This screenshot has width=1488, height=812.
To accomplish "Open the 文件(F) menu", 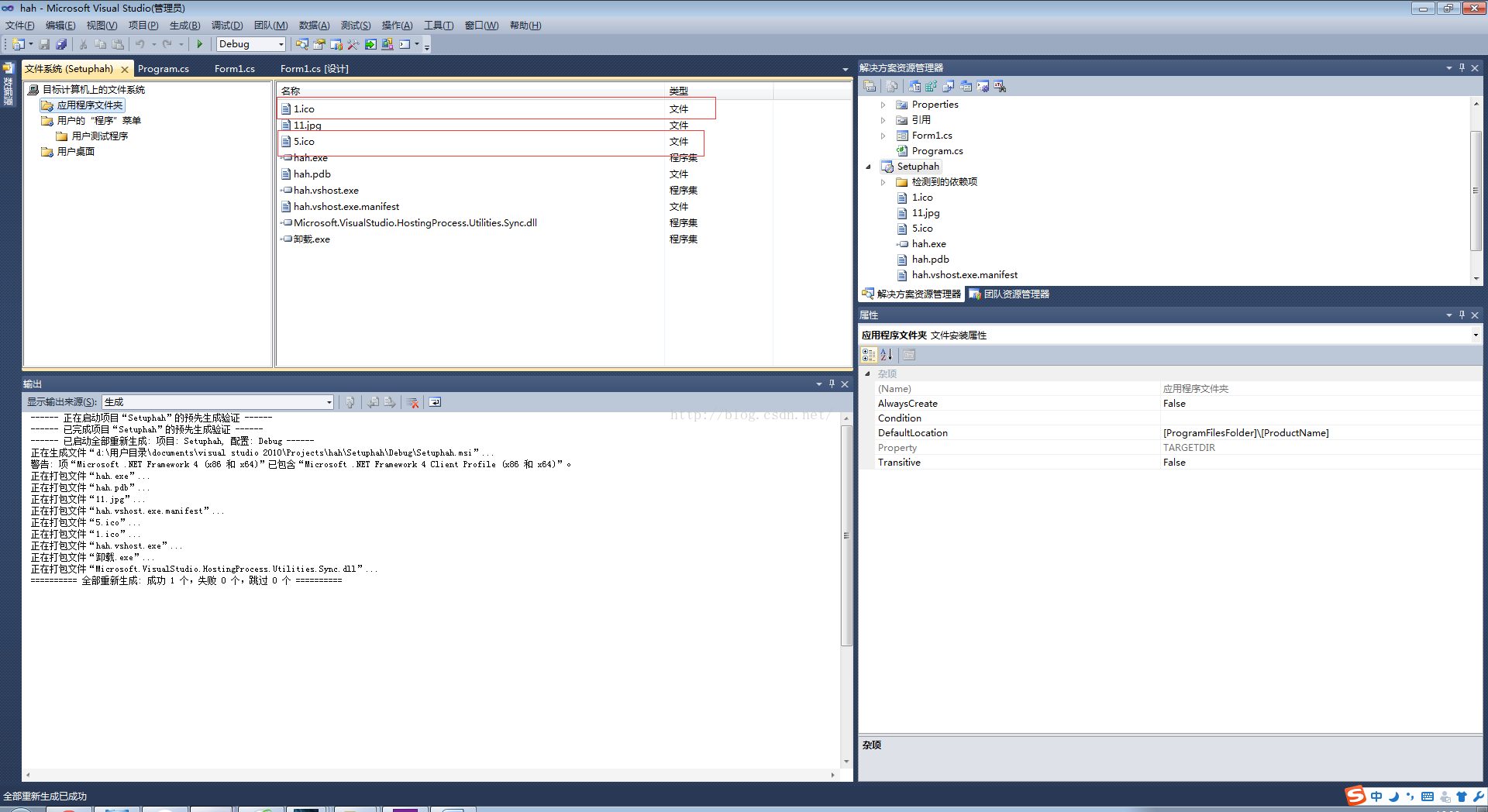I will click(20, 26).
